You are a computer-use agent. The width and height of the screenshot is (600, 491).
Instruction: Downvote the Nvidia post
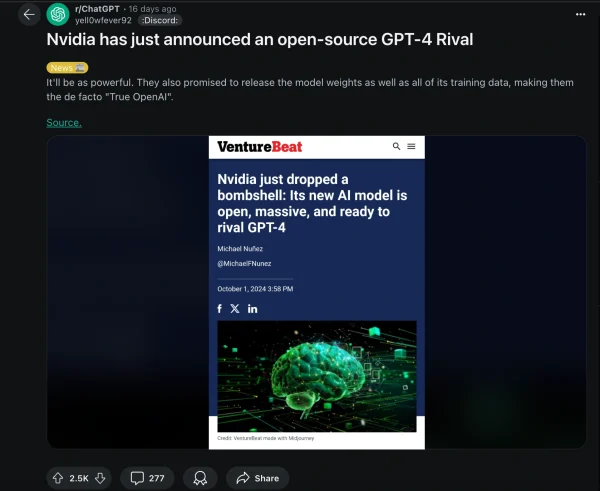[x=100, y=478]
